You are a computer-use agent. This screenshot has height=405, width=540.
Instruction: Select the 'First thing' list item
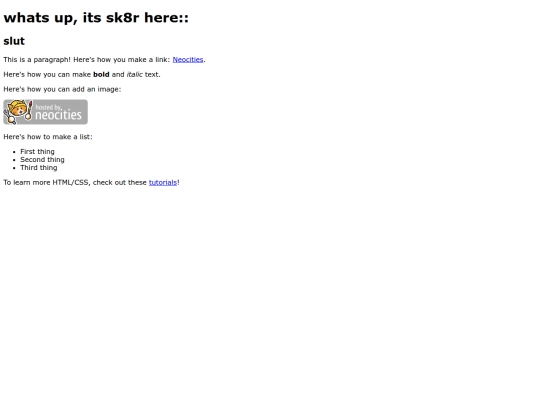37,152
